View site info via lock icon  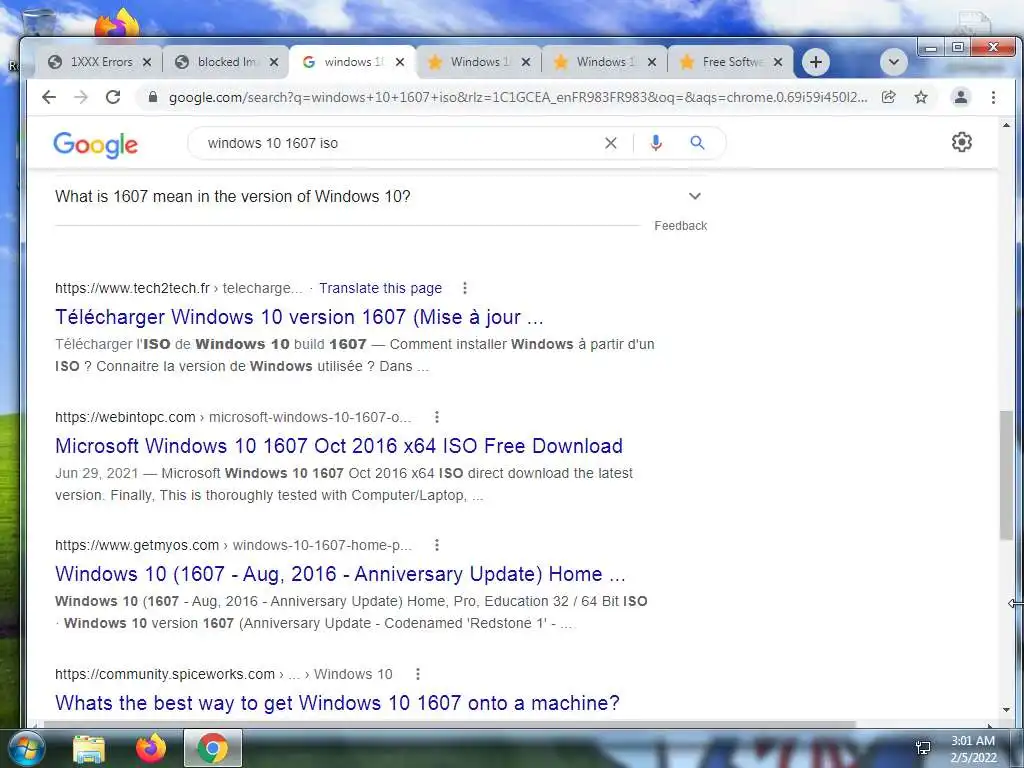click(x=153, y=97)
